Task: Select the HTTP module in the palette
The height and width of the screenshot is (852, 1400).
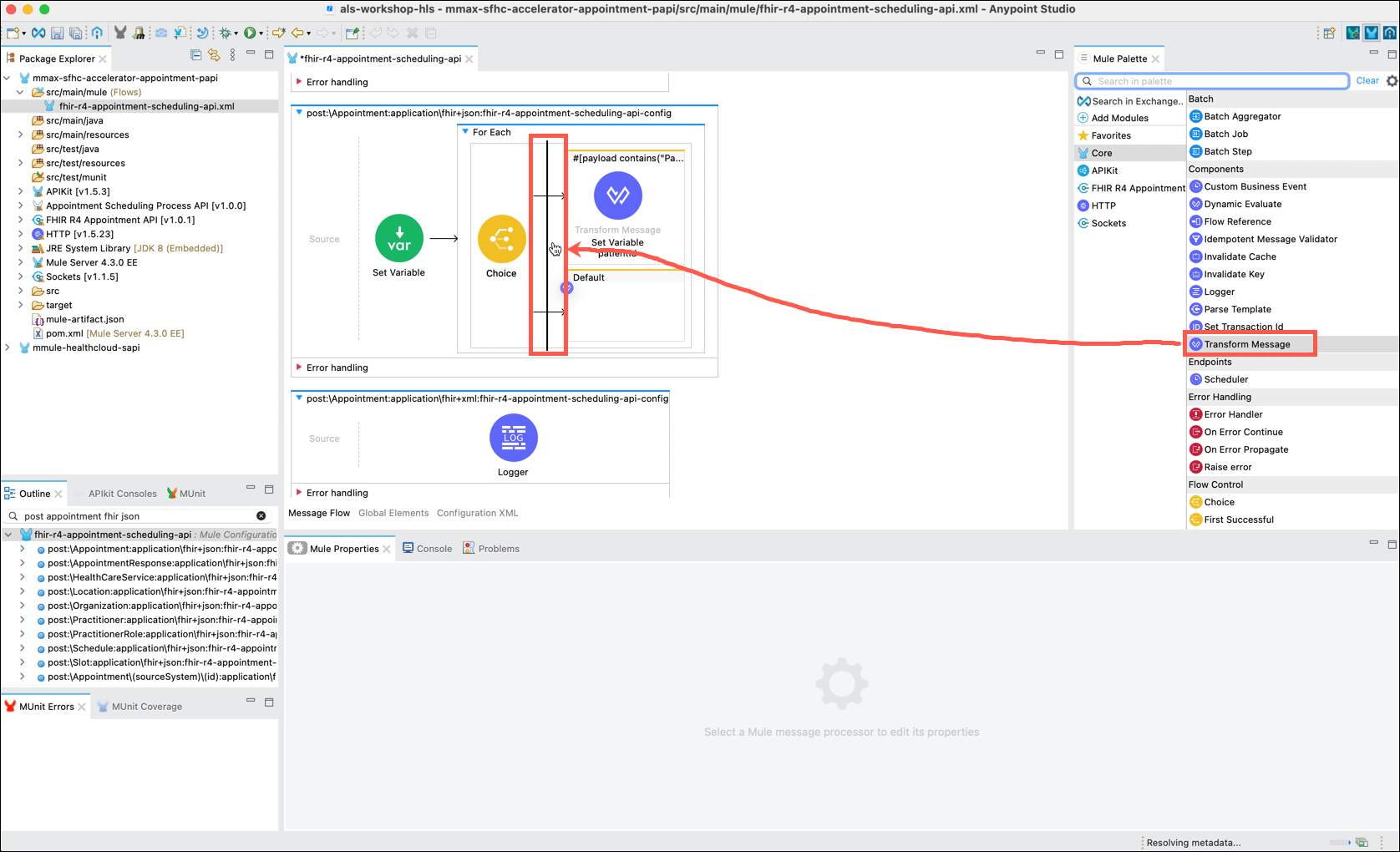Action: [1097, 205]
